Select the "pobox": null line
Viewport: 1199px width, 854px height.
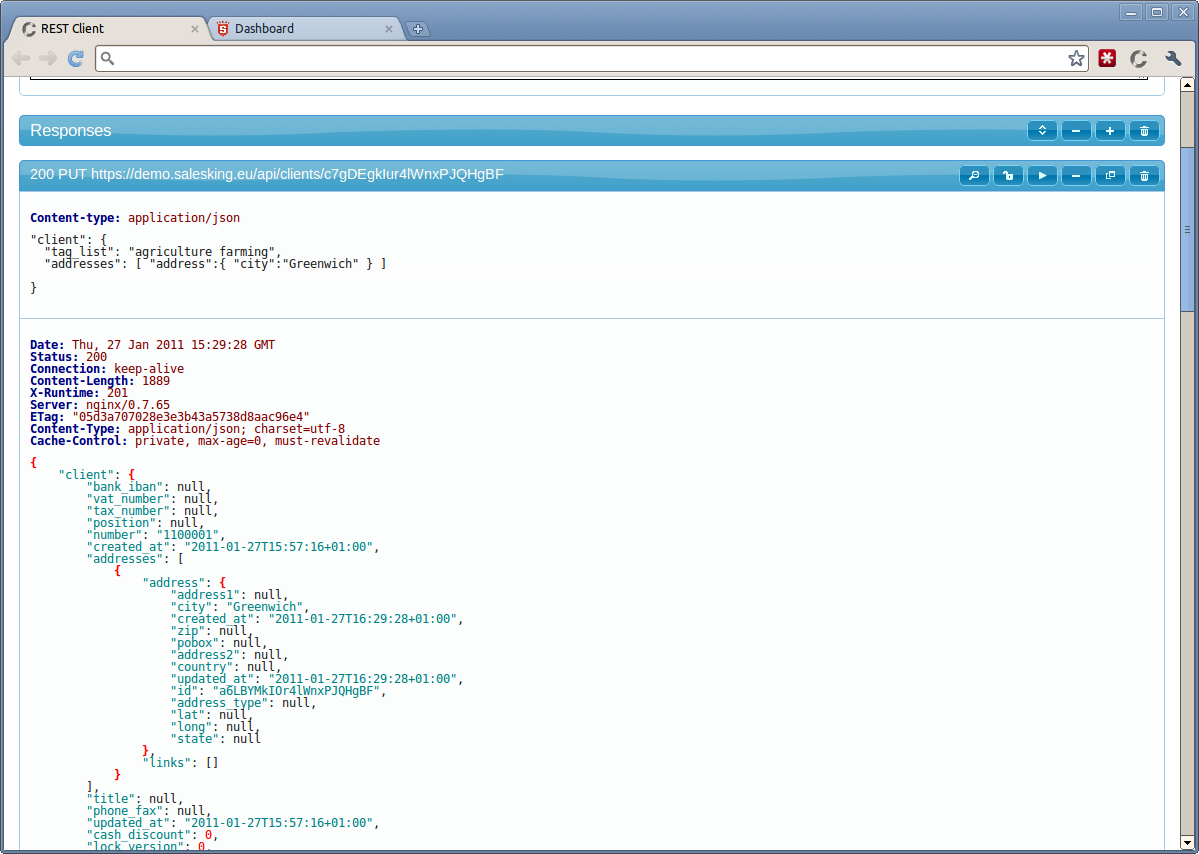click(x=219, y=643)
